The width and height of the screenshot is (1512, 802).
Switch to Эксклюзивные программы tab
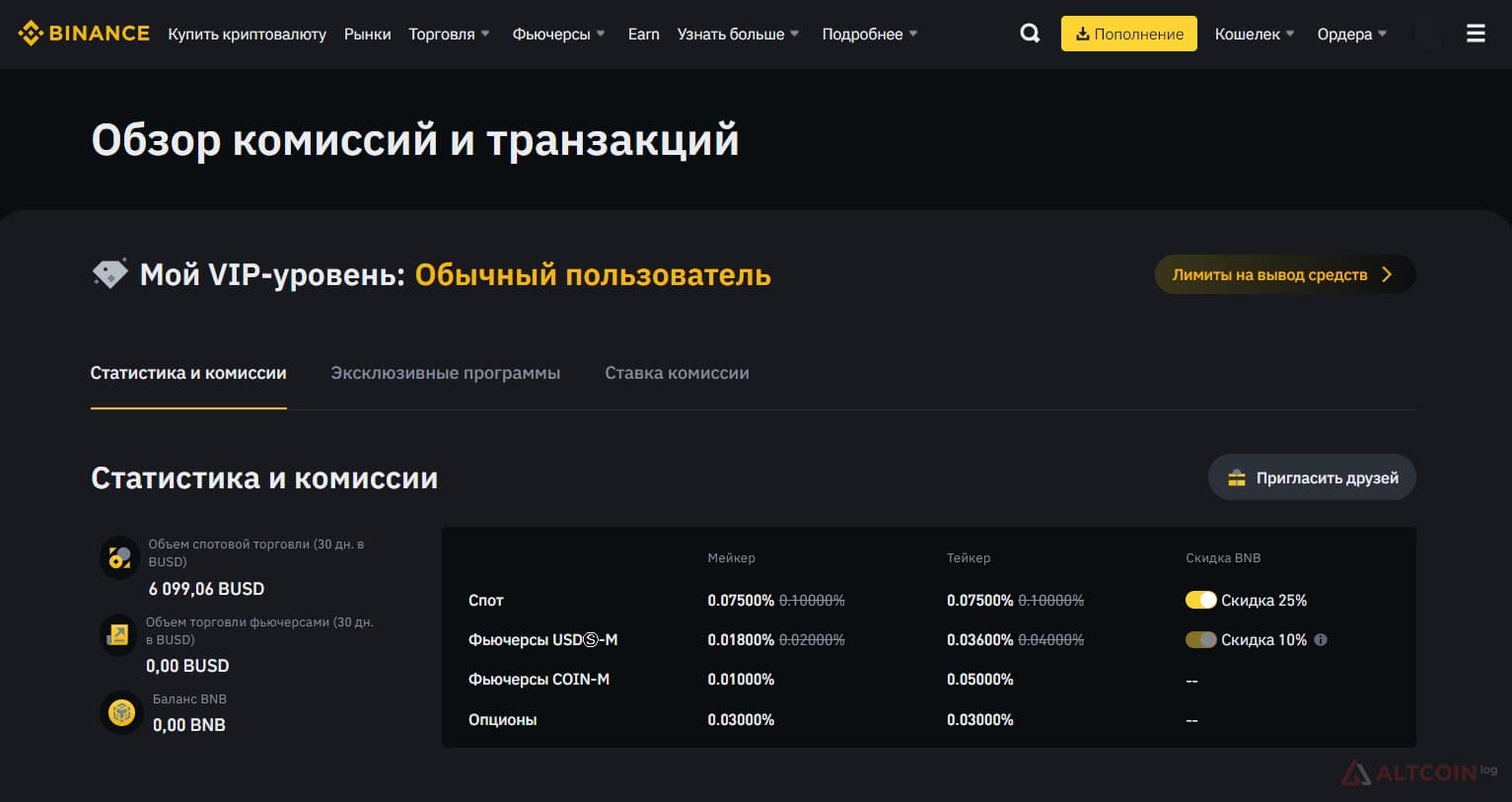pyautogui.click(x=446, y=373)
